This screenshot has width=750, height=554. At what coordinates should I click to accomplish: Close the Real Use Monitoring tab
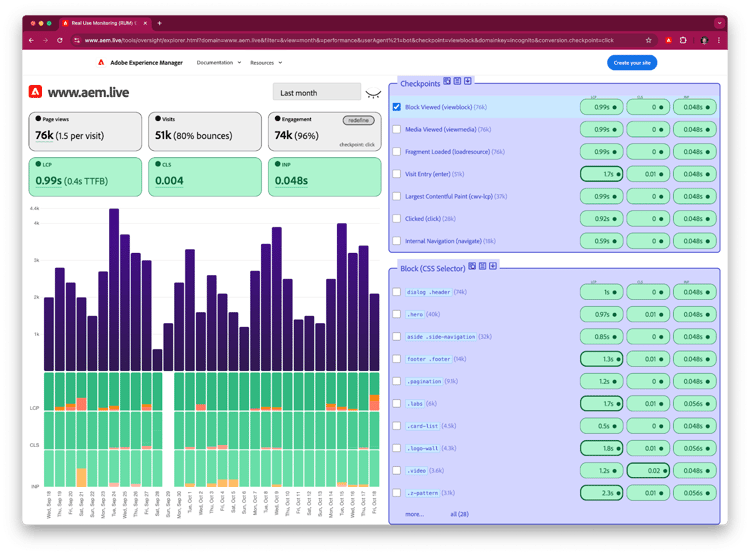tap(145, 23)
